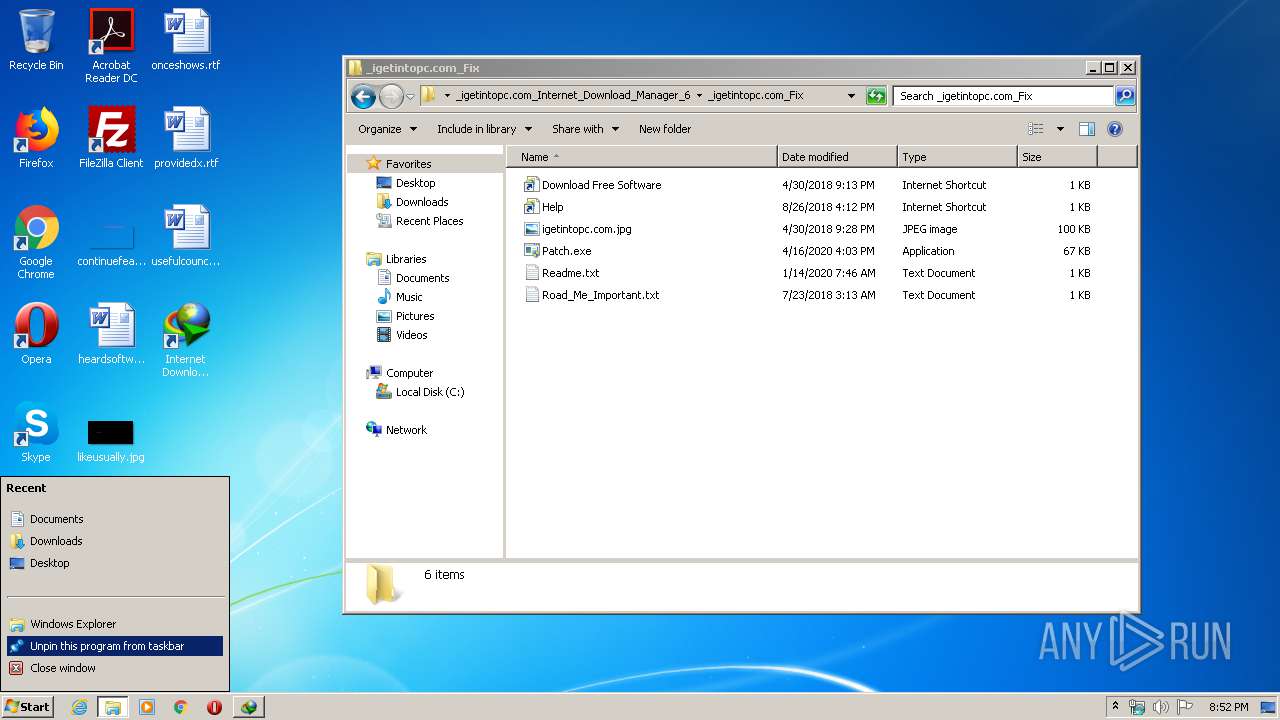Click Internet Download Manager taskbar icon
1280x720 pixels.
[x=248, y=707]
